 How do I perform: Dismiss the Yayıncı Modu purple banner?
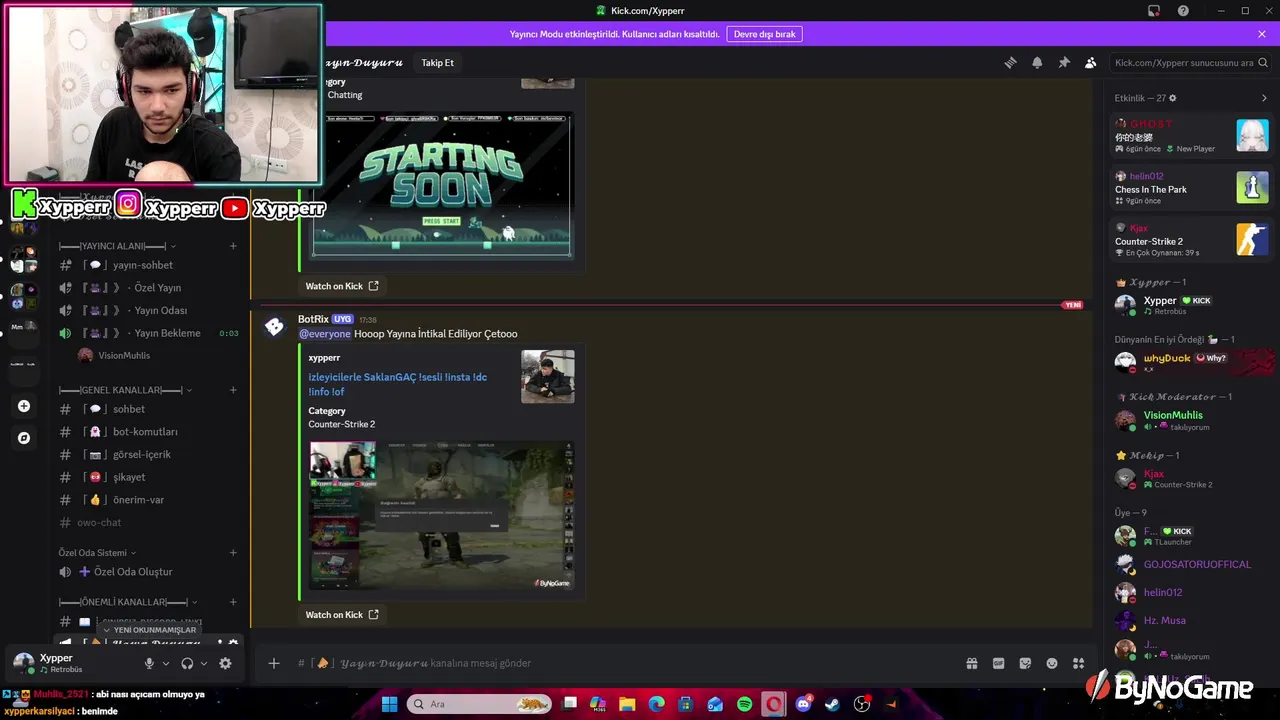tap(1262, 34)
